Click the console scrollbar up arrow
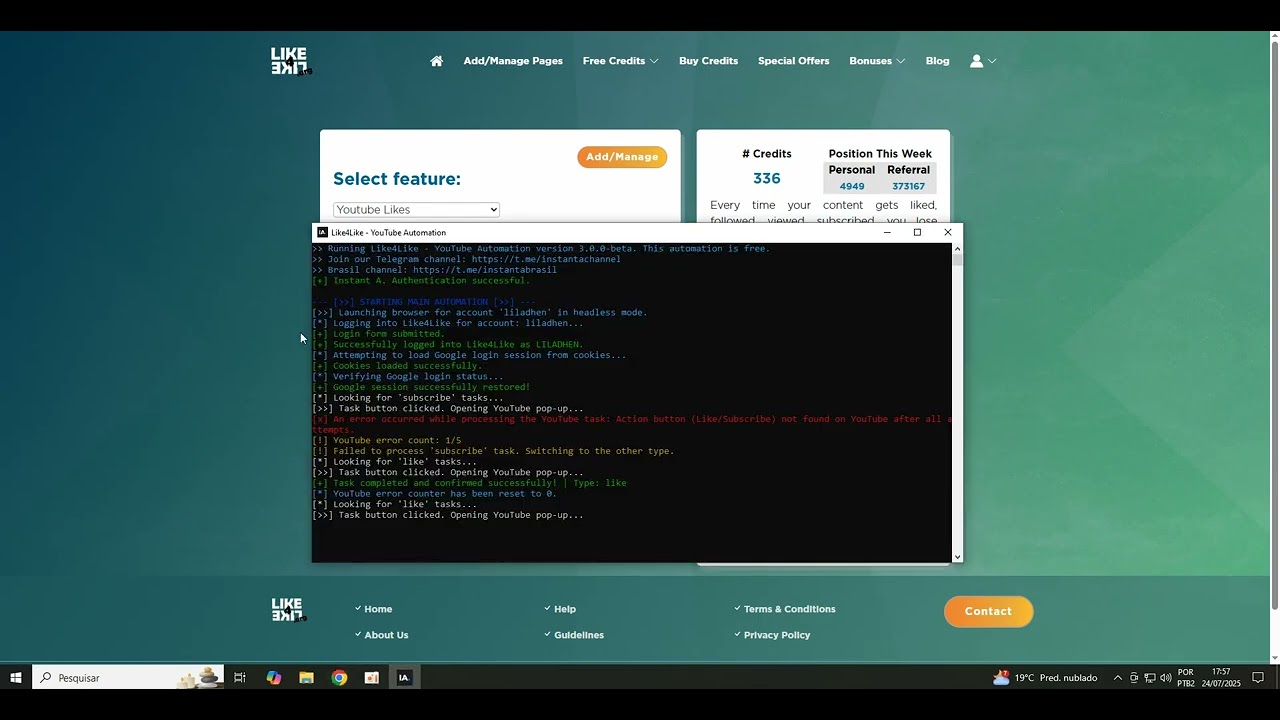The height and width of the screenshot is (720, 1280). pos(957,248)
